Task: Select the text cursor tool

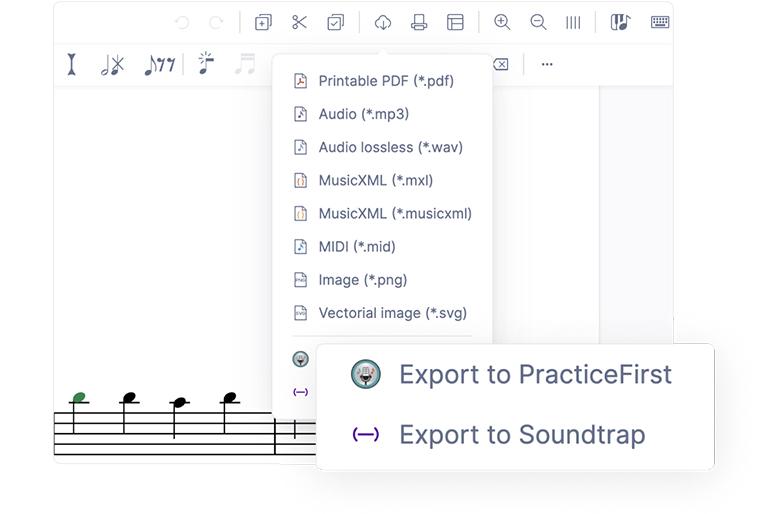Action: click(72, 64)
